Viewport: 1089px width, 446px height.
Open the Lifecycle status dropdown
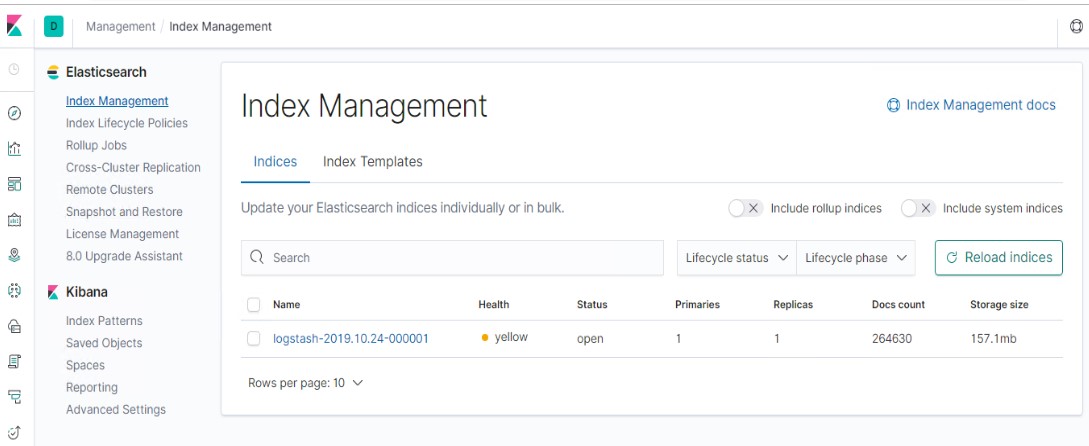coord(737,258)
